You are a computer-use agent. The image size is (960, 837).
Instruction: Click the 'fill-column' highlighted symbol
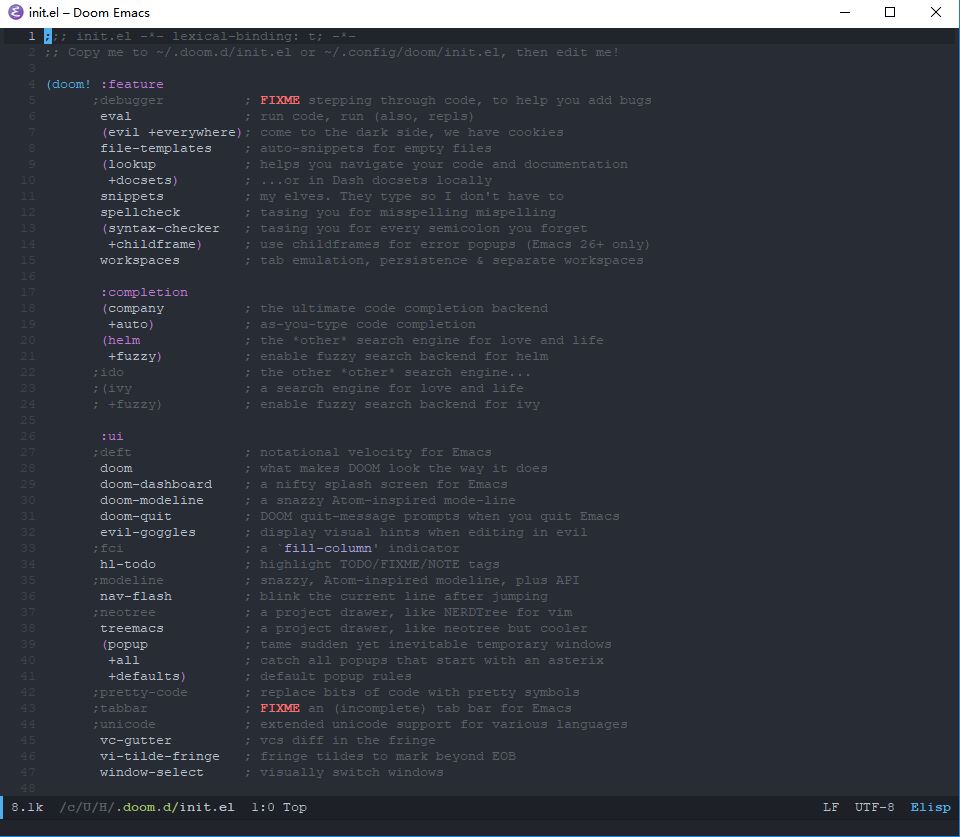[328, 549]
